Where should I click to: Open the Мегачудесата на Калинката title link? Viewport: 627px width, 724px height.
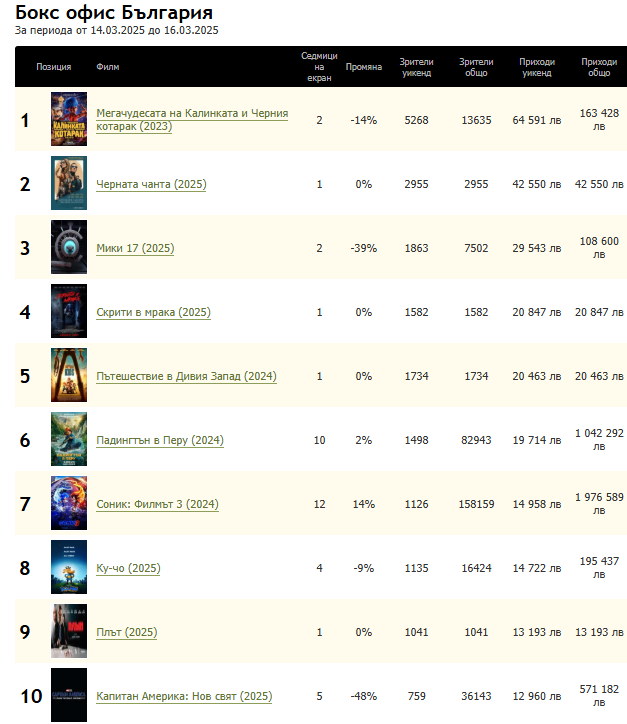(x=191, y=113)
